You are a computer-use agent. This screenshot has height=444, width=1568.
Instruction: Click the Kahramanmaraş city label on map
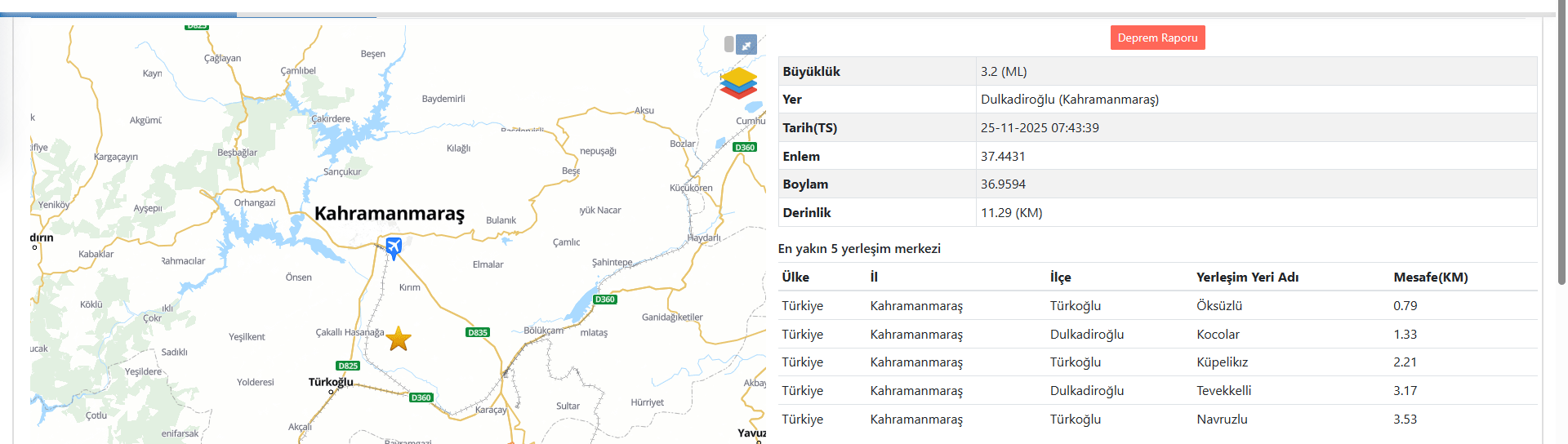(389, 214)
